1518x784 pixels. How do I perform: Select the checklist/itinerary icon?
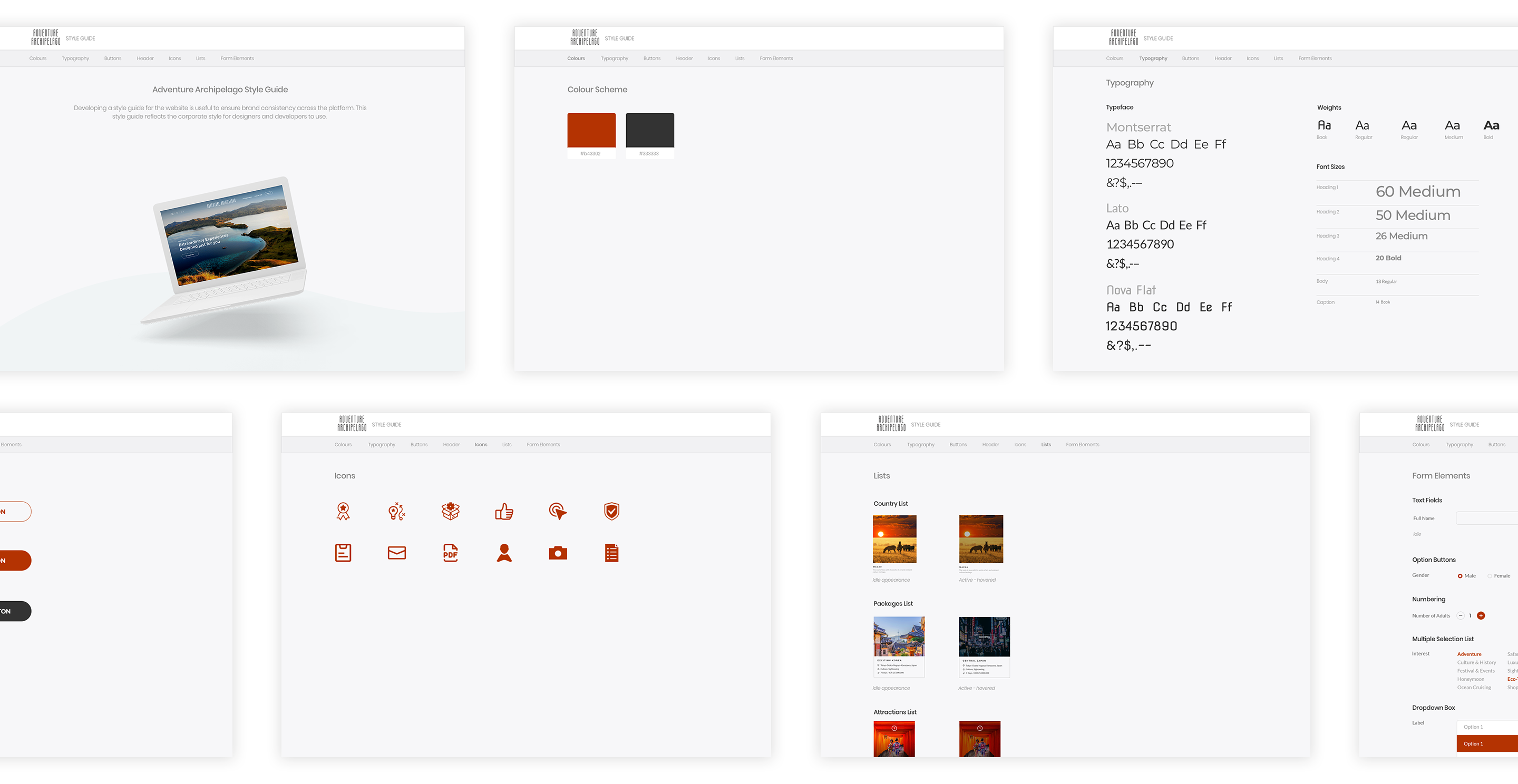611,553
